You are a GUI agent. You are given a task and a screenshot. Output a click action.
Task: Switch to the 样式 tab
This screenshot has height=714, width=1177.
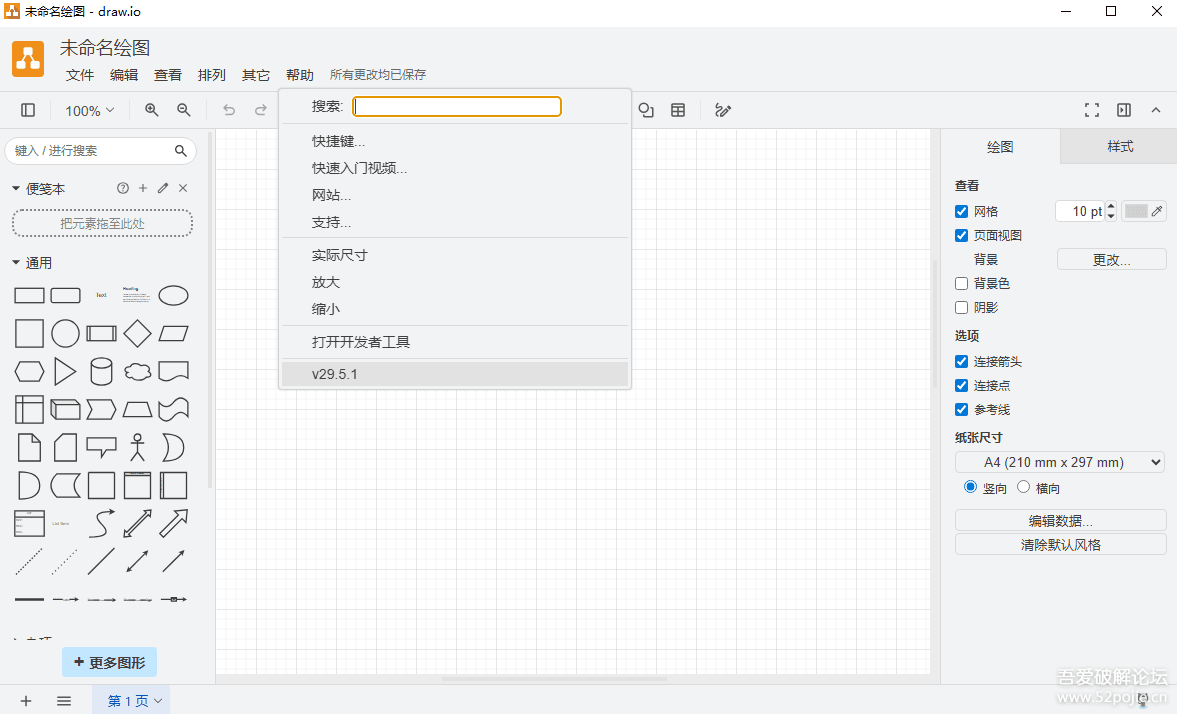point(1119,147)
